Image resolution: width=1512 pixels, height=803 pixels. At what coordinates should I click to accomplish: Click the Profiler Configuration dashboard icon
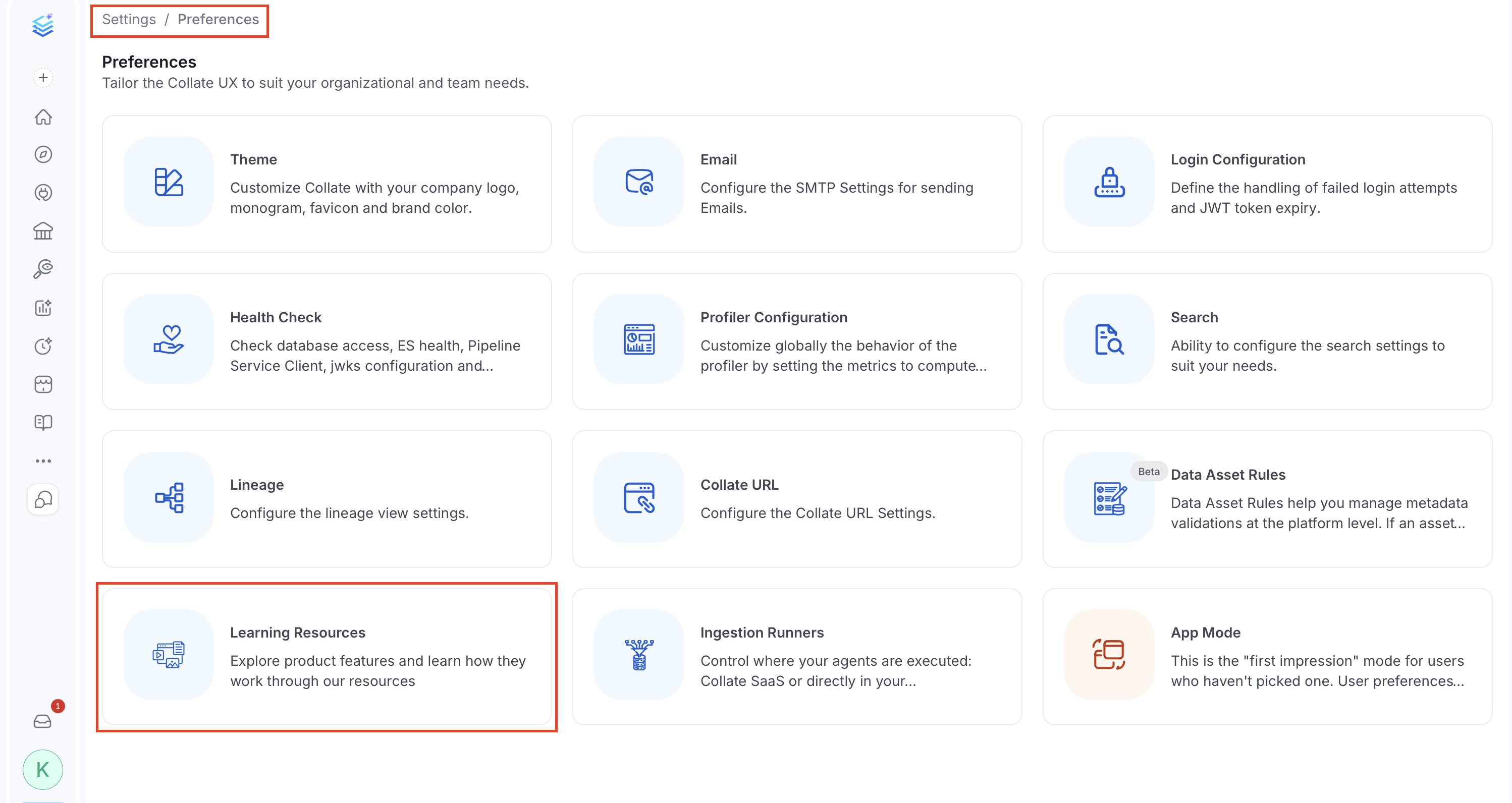[x=638, y=339]
